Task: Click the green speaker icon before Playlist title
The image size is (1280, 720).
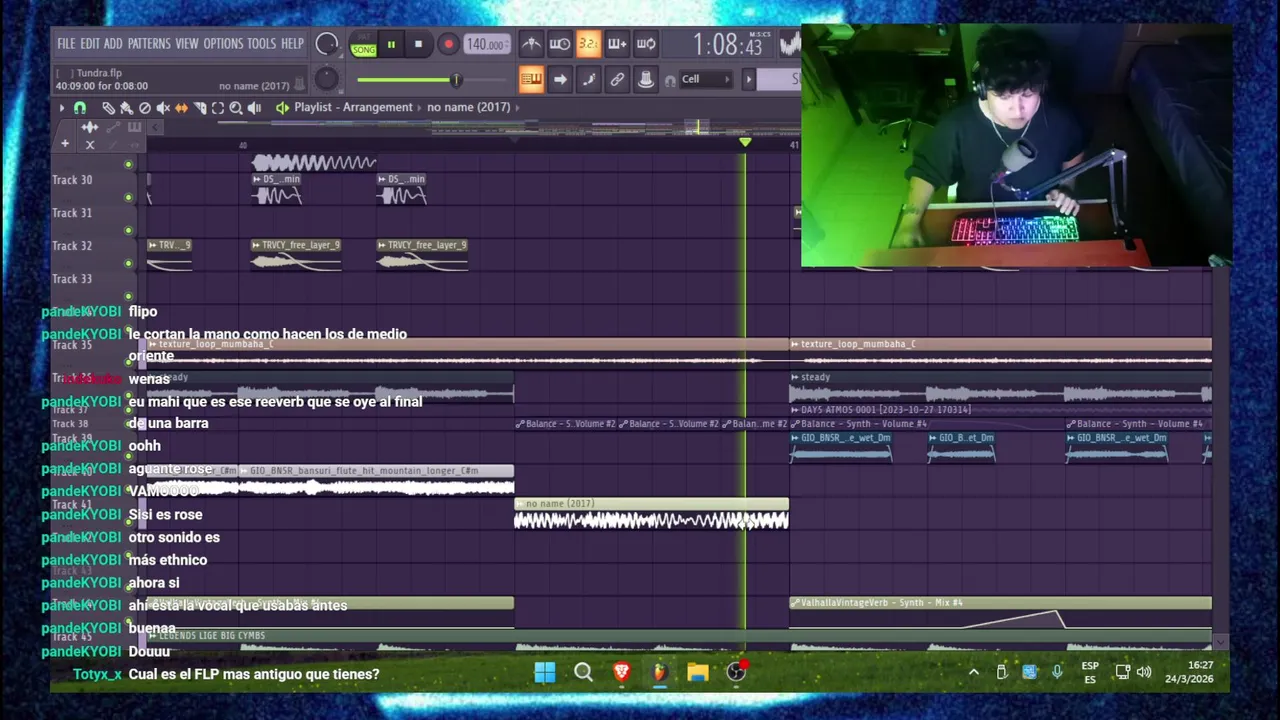Action: 282,108
